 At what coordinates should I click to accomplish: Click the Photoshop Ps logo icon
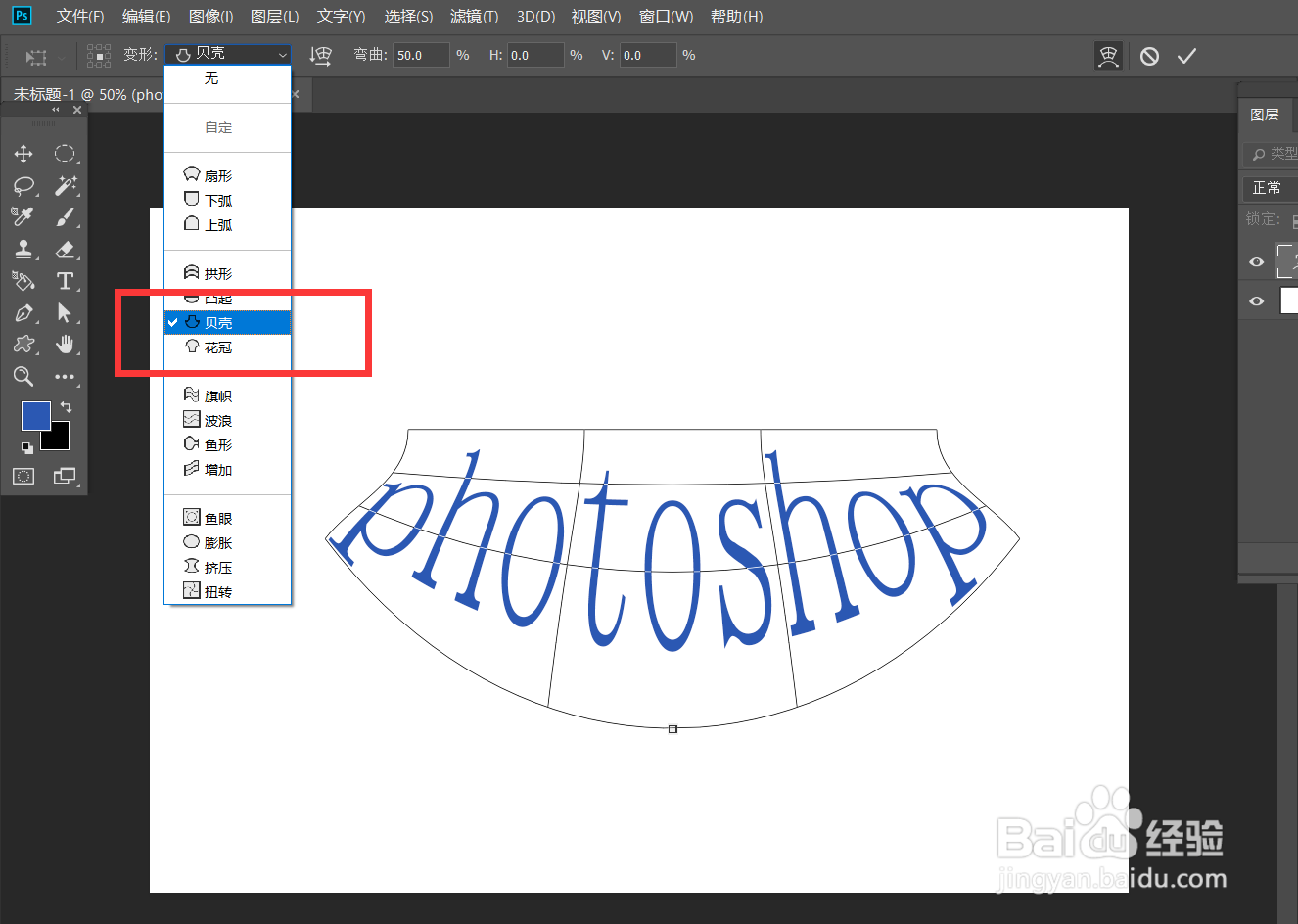pyautogui.click(x=22, y=16)
